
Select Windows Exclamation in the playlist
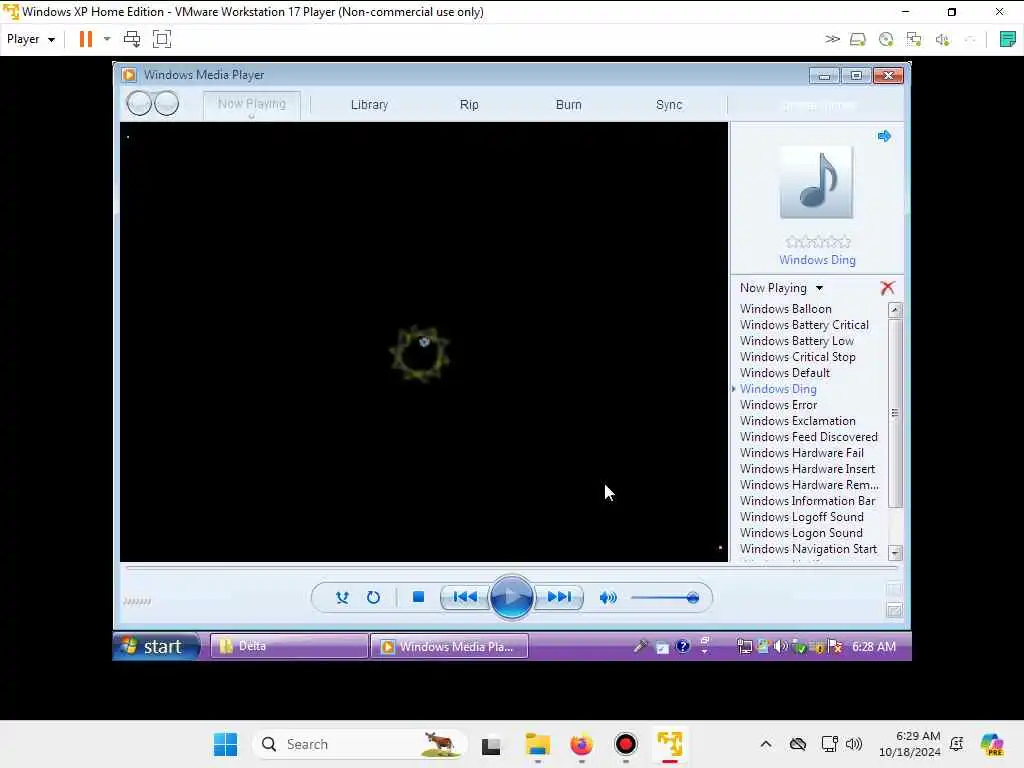click(797, 421)
